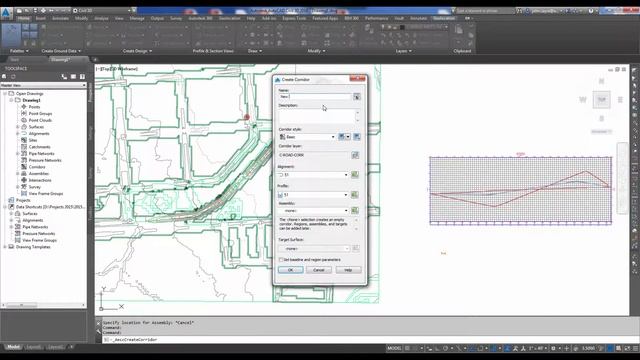
Task: Pick profile from drawing icon
Action: click(x=355, y=195)
